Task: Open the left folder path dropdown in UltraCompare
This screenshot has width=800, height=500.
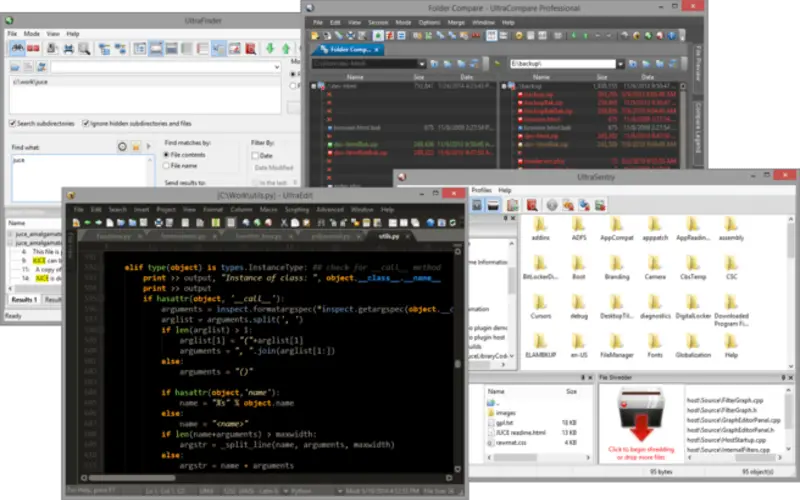Action: [422, 64]
